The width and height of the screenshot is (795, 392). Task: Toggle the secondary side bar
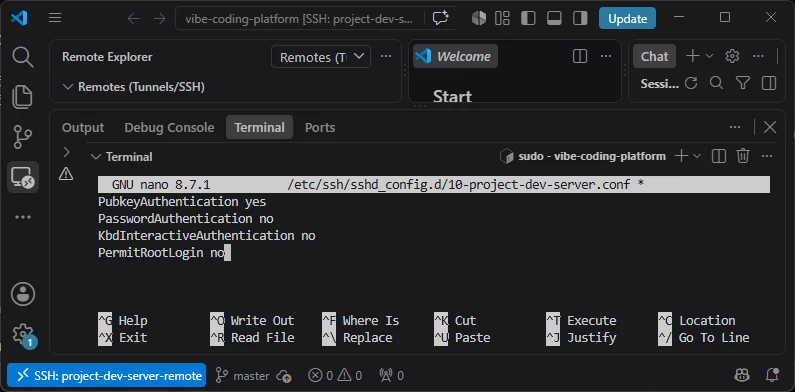[580, 18]
